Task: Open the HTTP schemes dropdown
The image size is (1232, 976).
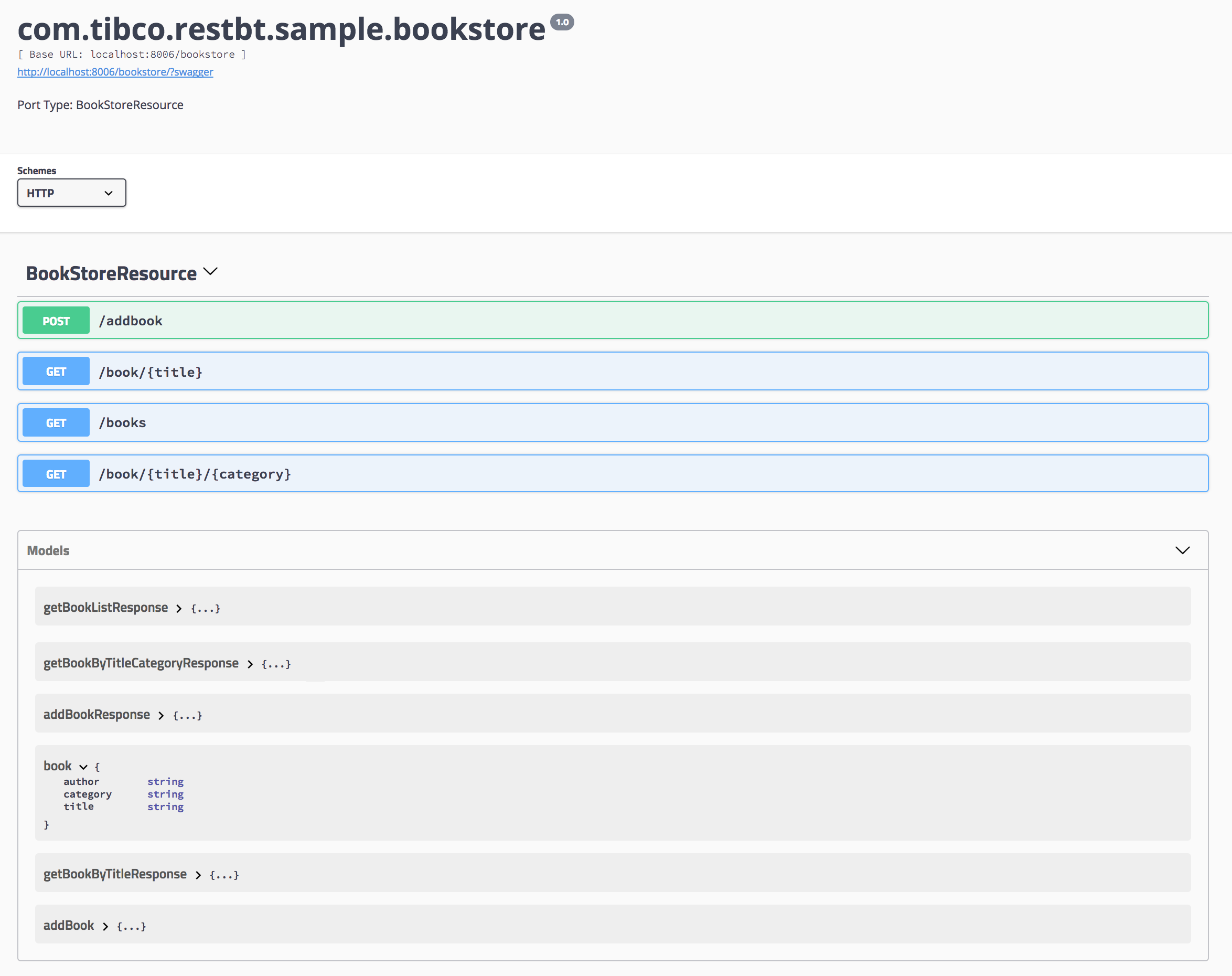Action: click(71, 193)
